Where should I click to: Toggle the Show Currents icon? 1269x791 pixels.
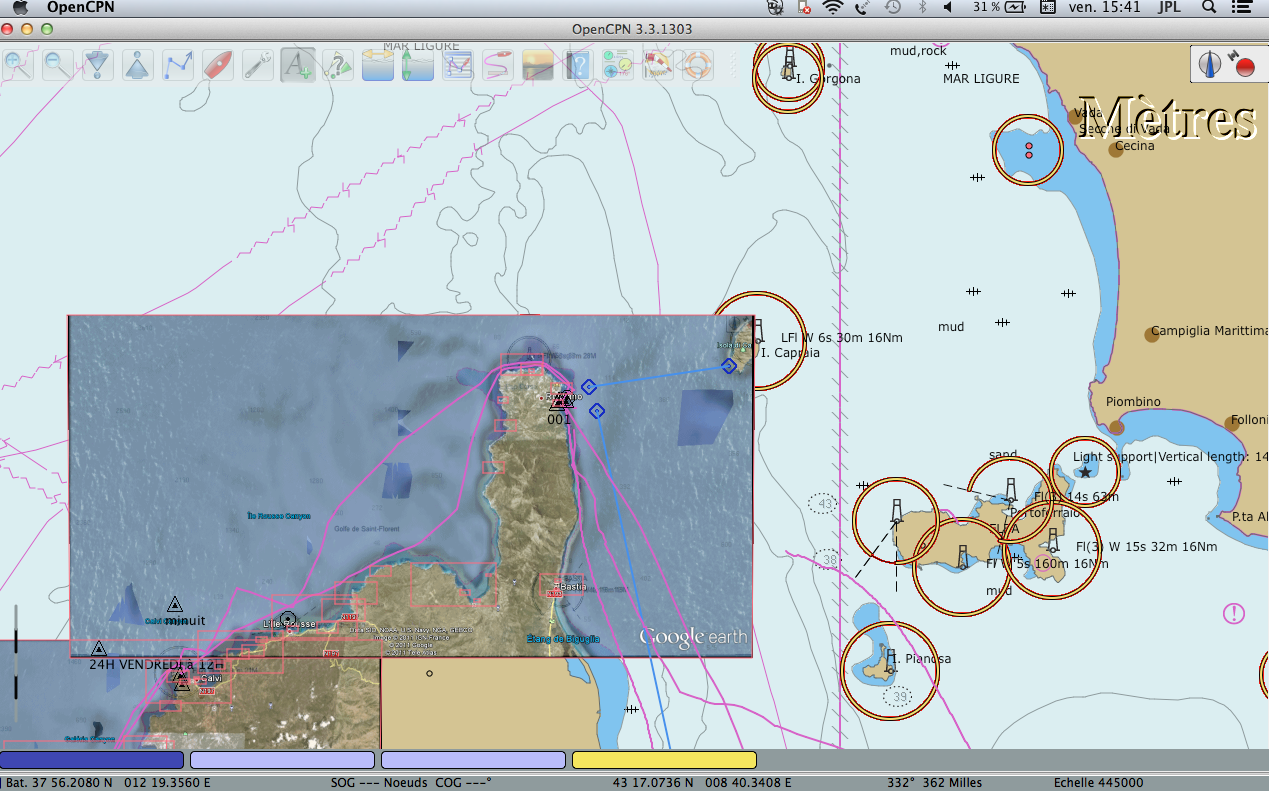tap(377, 66)
